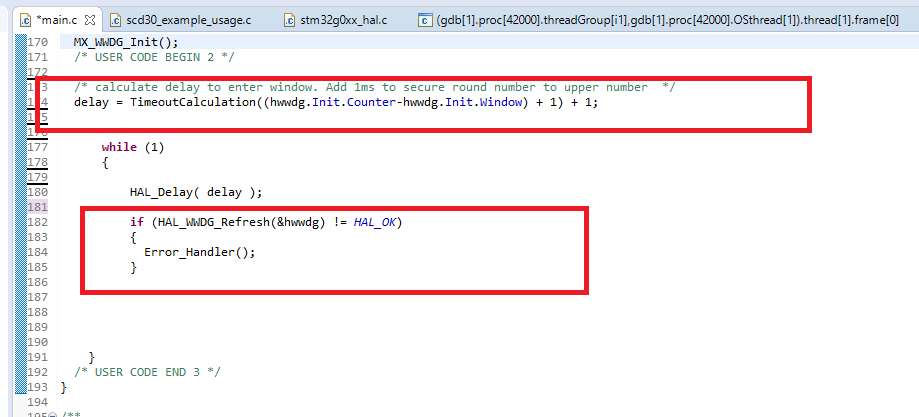919x417 pixels.
Task: Click the stm32g0xx_hal.c file icon
Action: (x=290, y=21)
